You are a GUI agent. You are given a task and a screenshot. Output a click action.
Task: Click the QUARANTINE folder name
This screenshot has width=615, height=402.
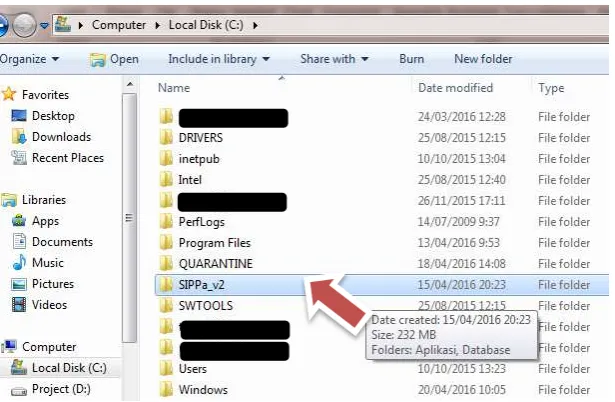tap(216, 264)
